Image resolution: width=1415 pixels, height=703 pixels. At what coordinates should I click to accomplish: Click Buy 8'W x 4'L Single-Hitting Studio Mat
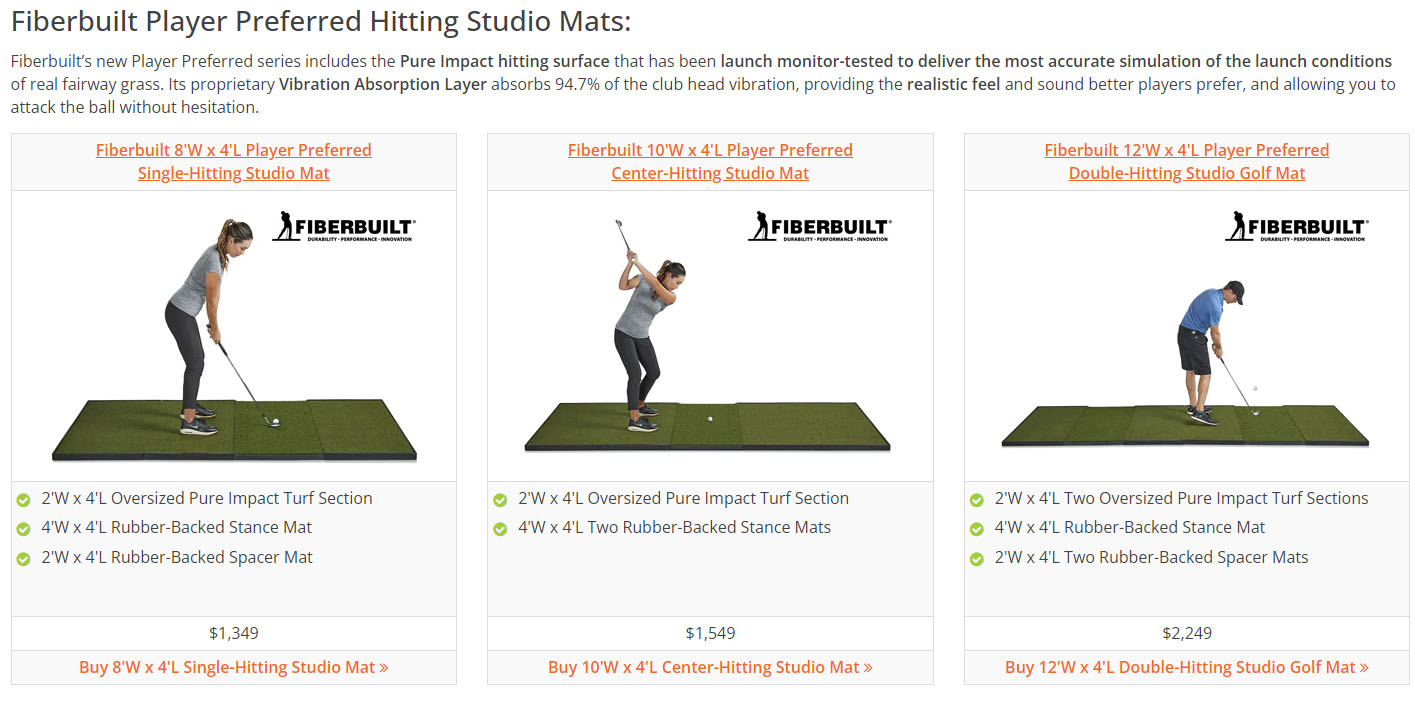234,667
